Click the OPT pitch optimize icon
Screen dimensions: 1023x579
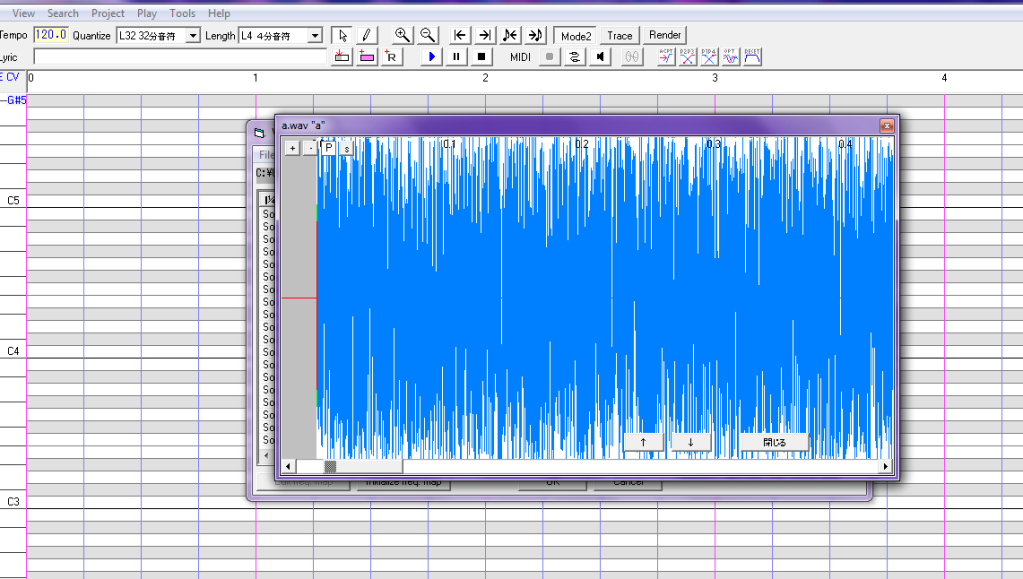[x=730, y=57]
